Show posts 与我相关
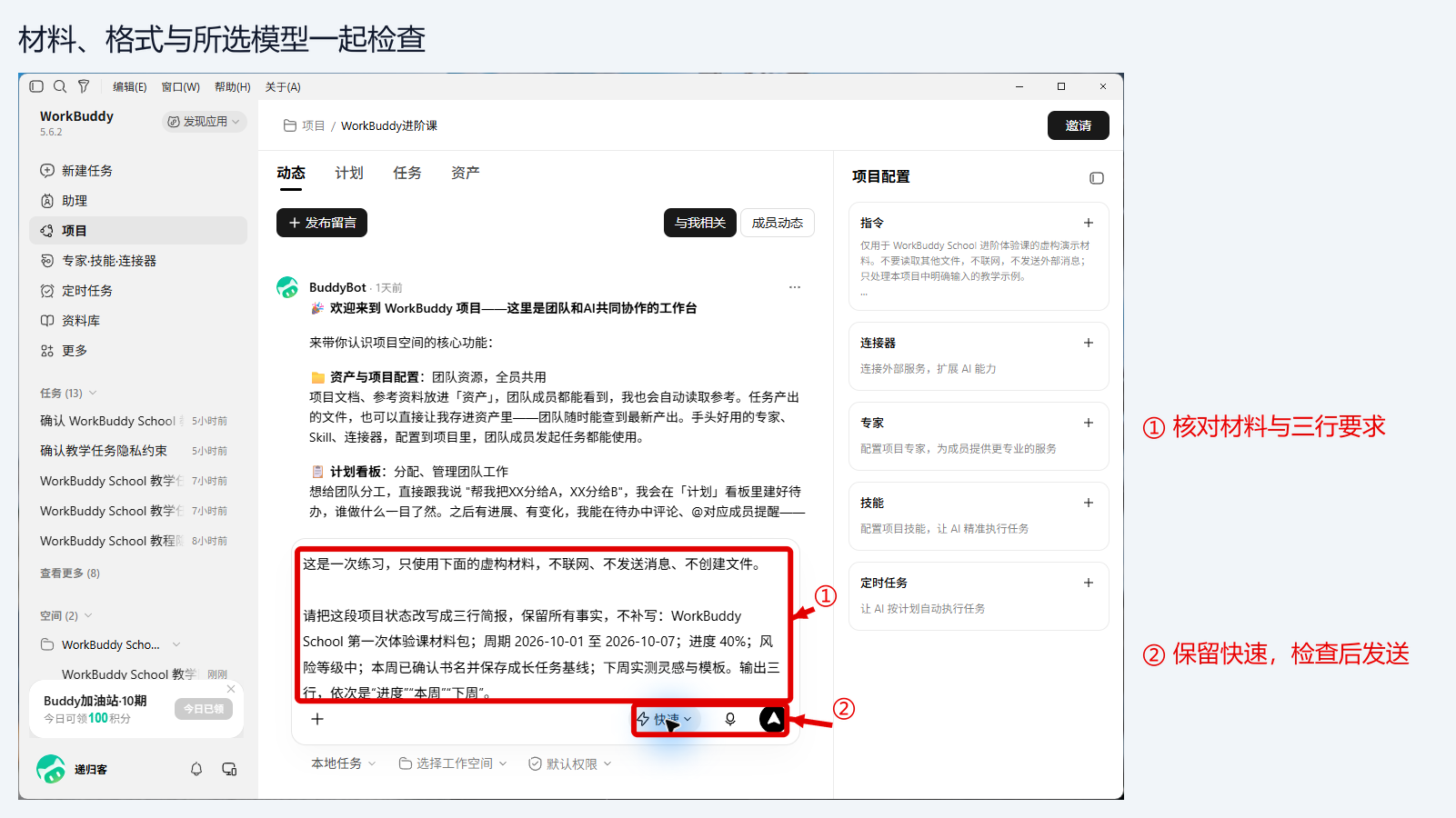This screenshot has width=1456, height=818. pyautogui.click(x=700, y=223)
